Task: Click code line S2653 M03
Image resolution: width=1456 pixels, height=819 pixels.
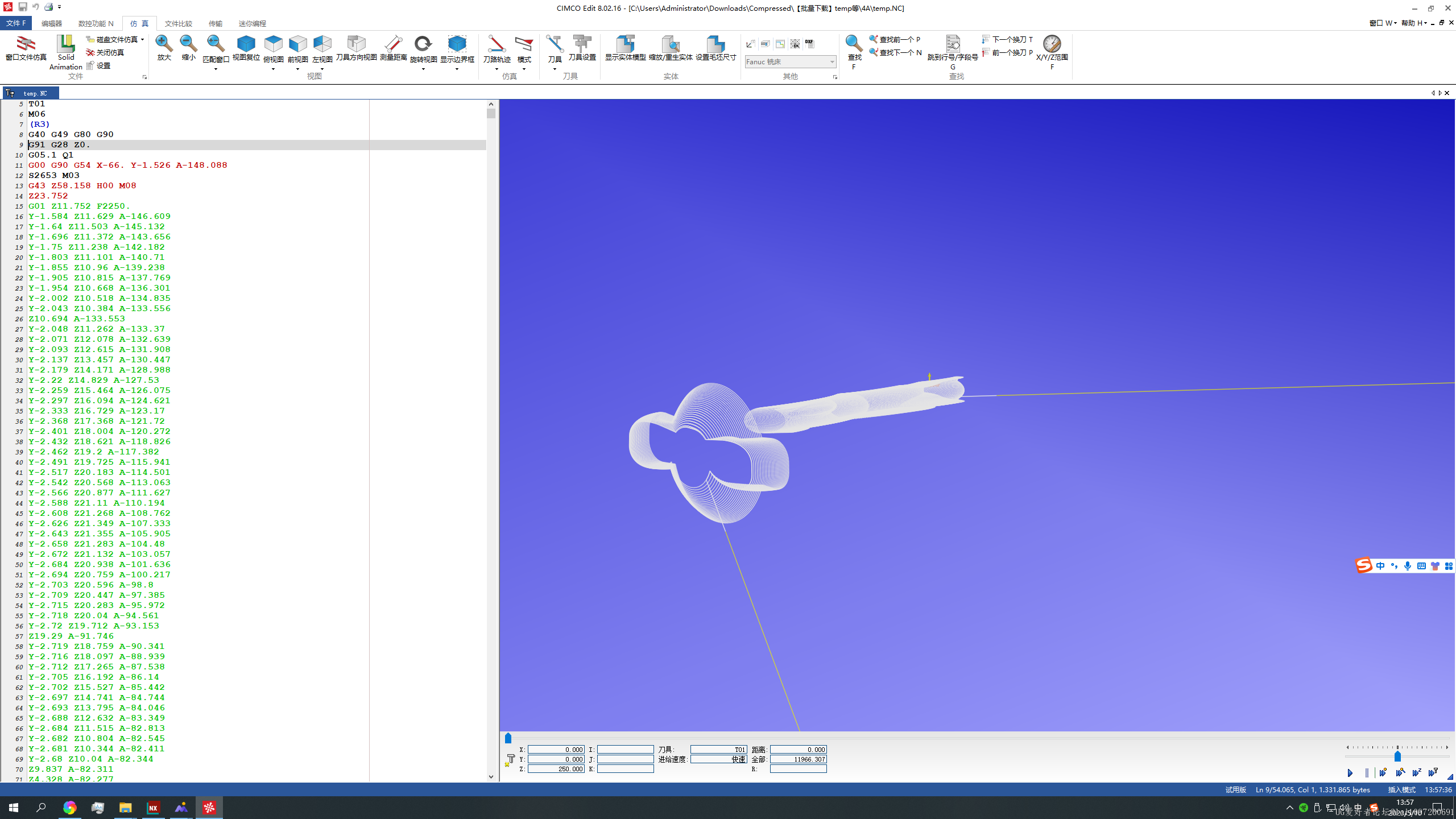Action: [x=54, y=175]
